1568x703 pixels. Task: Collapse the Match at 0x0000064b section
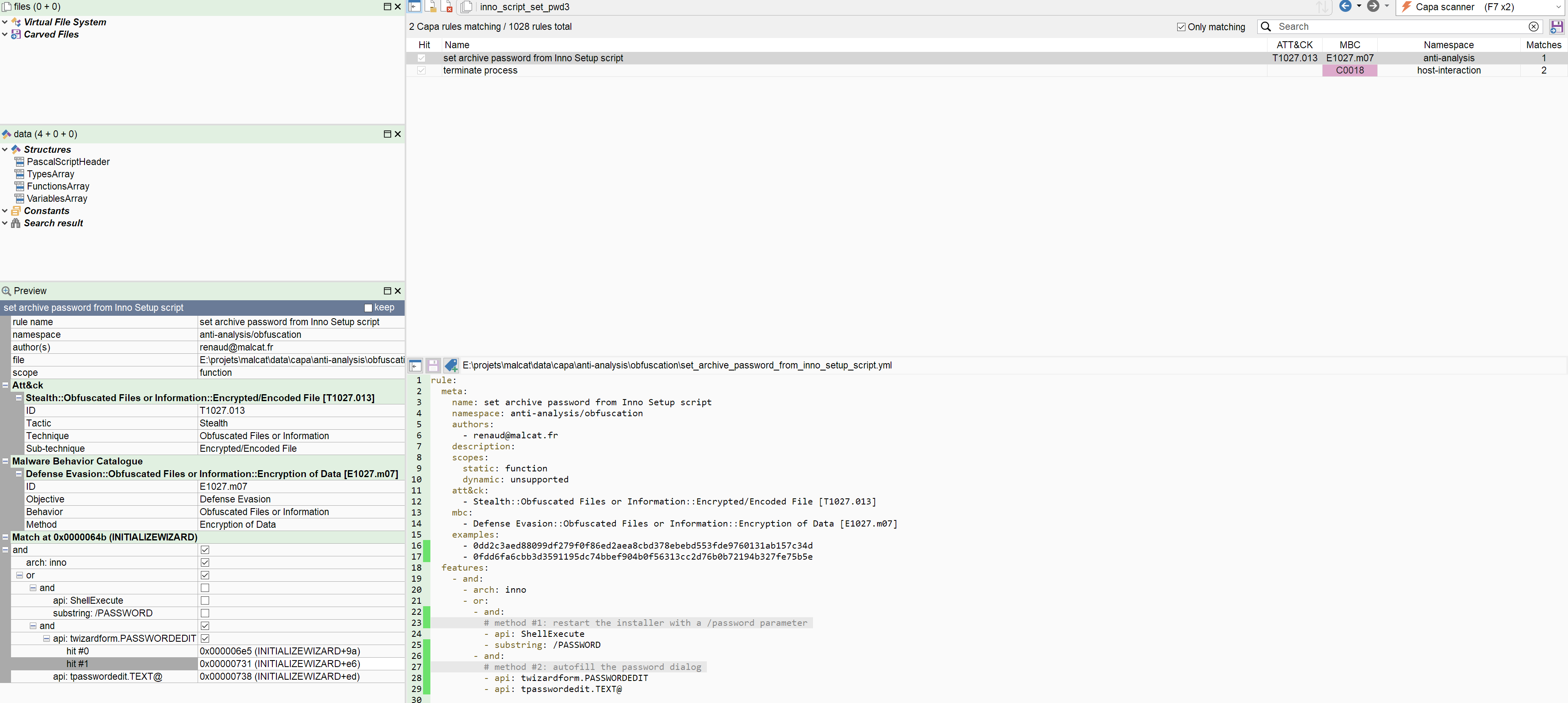[x=5, y=538]
